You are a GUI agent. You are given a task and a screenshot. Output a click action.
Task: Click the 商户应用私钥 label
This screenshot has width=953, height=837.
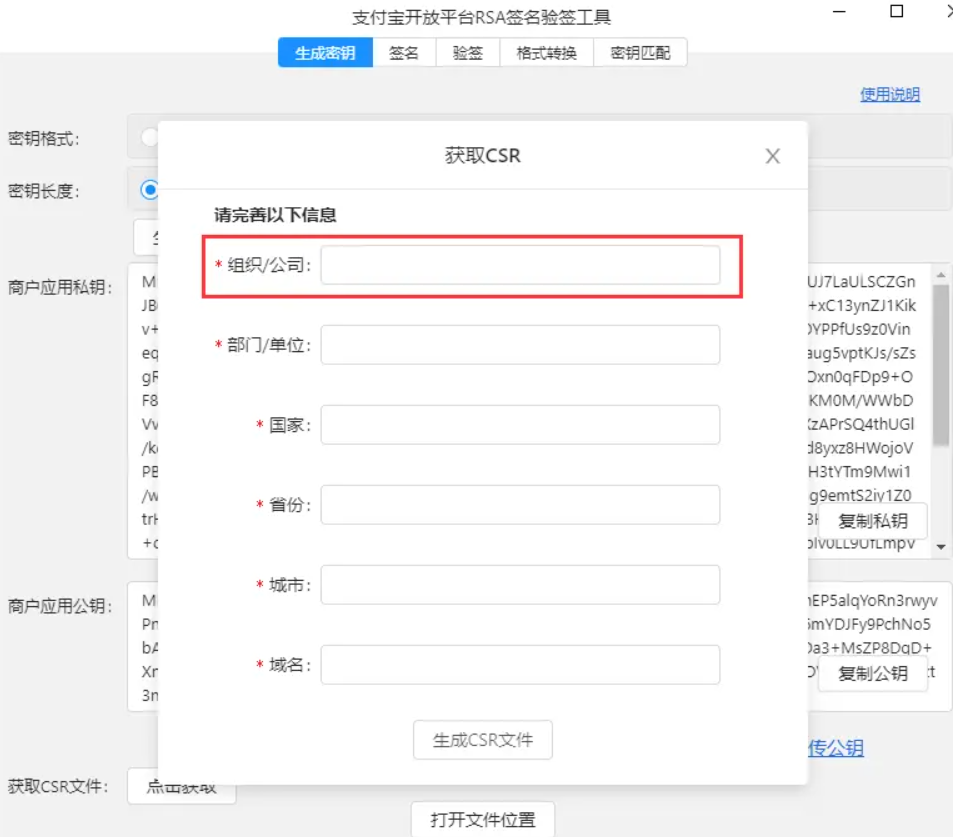click(60, 287)
